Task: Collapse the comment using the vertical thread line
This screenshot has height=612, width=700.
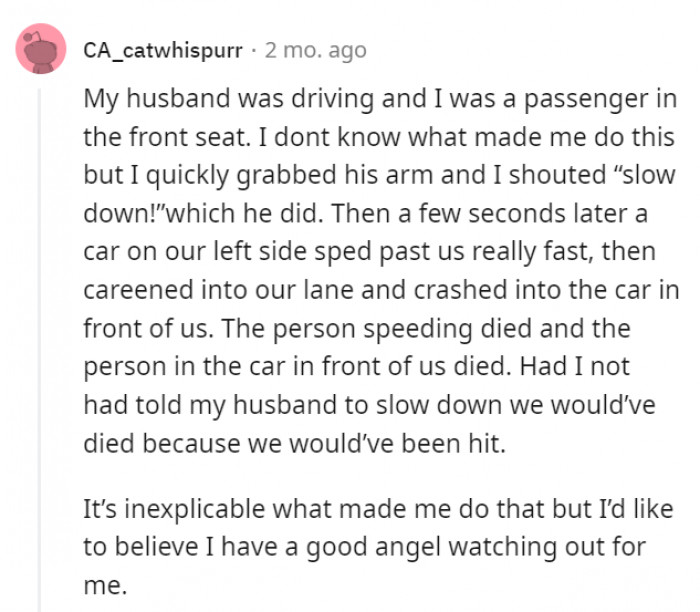Action: point(39,350)
